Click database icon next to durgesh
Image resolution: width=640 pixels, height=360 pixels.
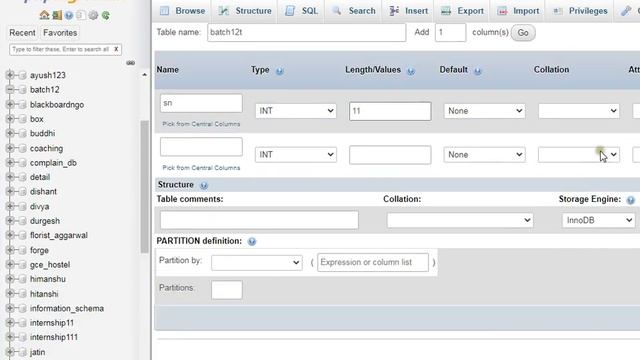click(22, 221)
